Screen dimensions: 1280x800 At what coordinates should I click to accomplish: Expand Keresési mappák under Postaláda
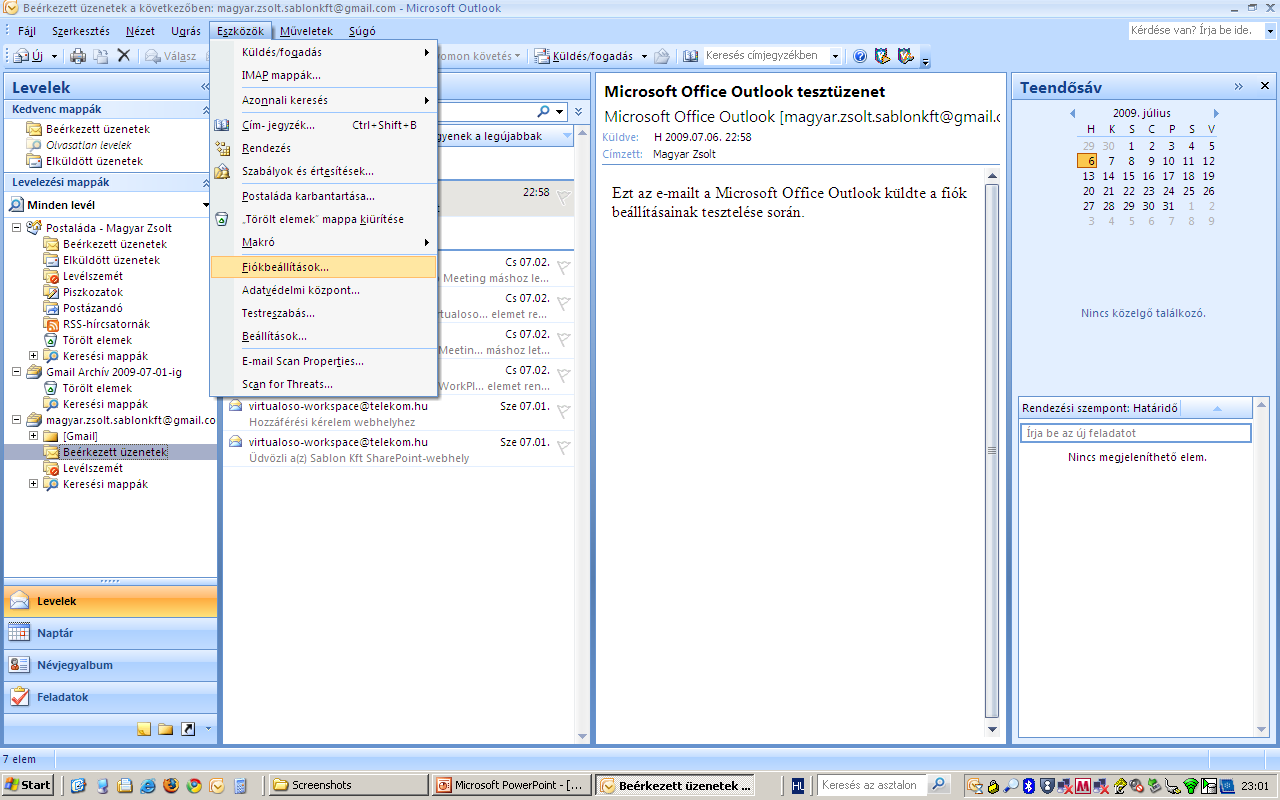point(33,356)
